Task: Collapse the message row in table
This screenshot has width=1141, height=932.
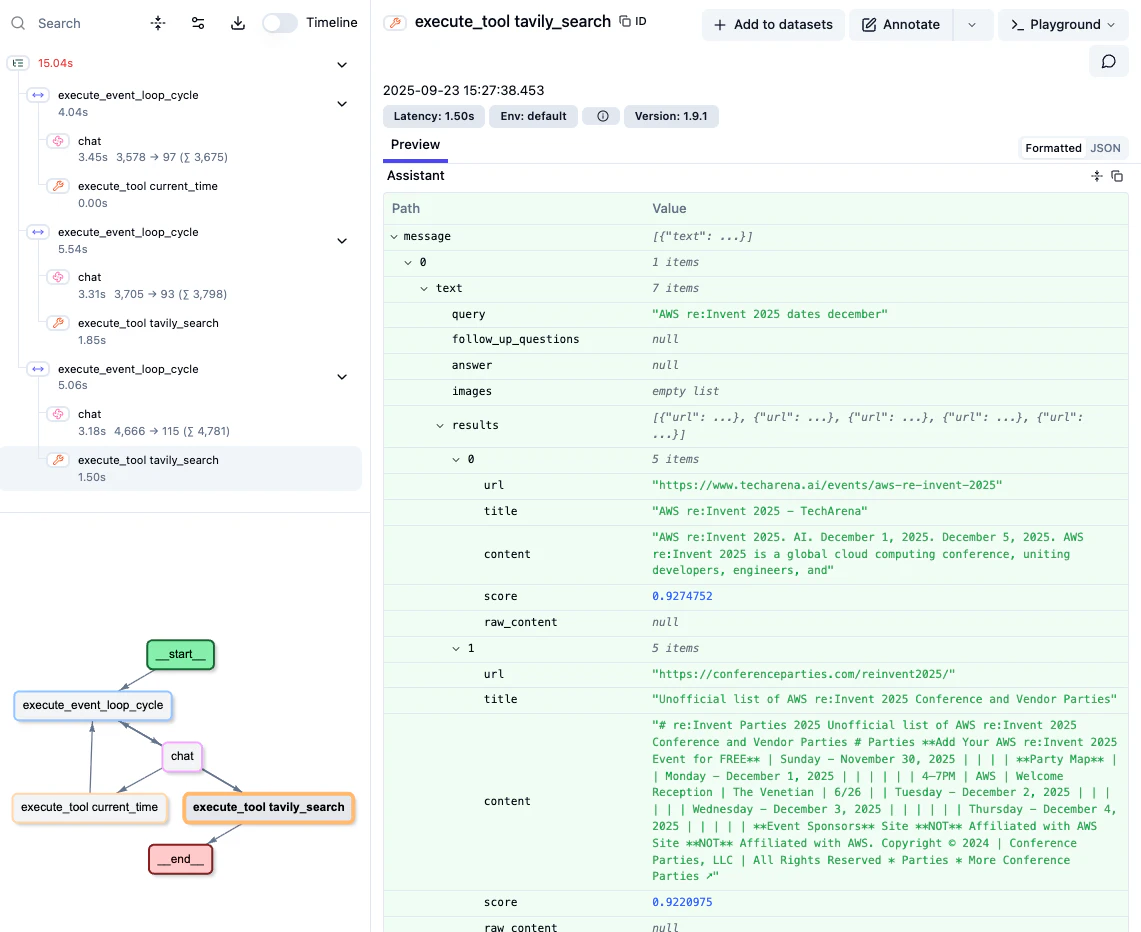Action: pos(394,236)
